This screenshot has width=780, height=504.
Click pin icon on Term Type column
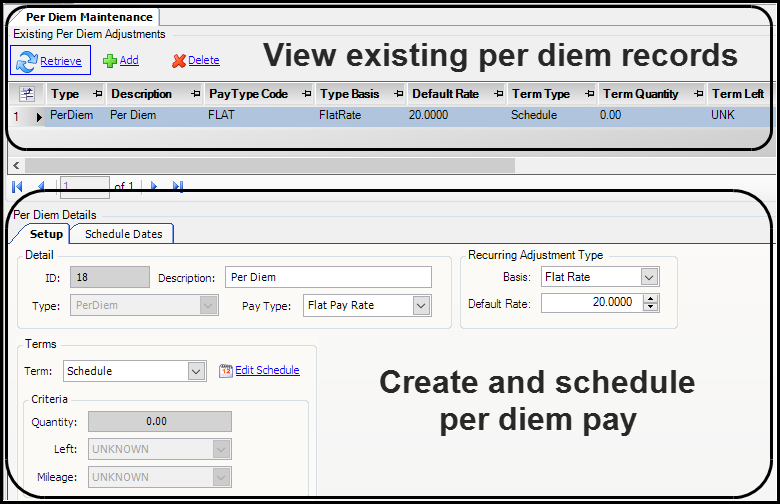click(x=589, y=94)
